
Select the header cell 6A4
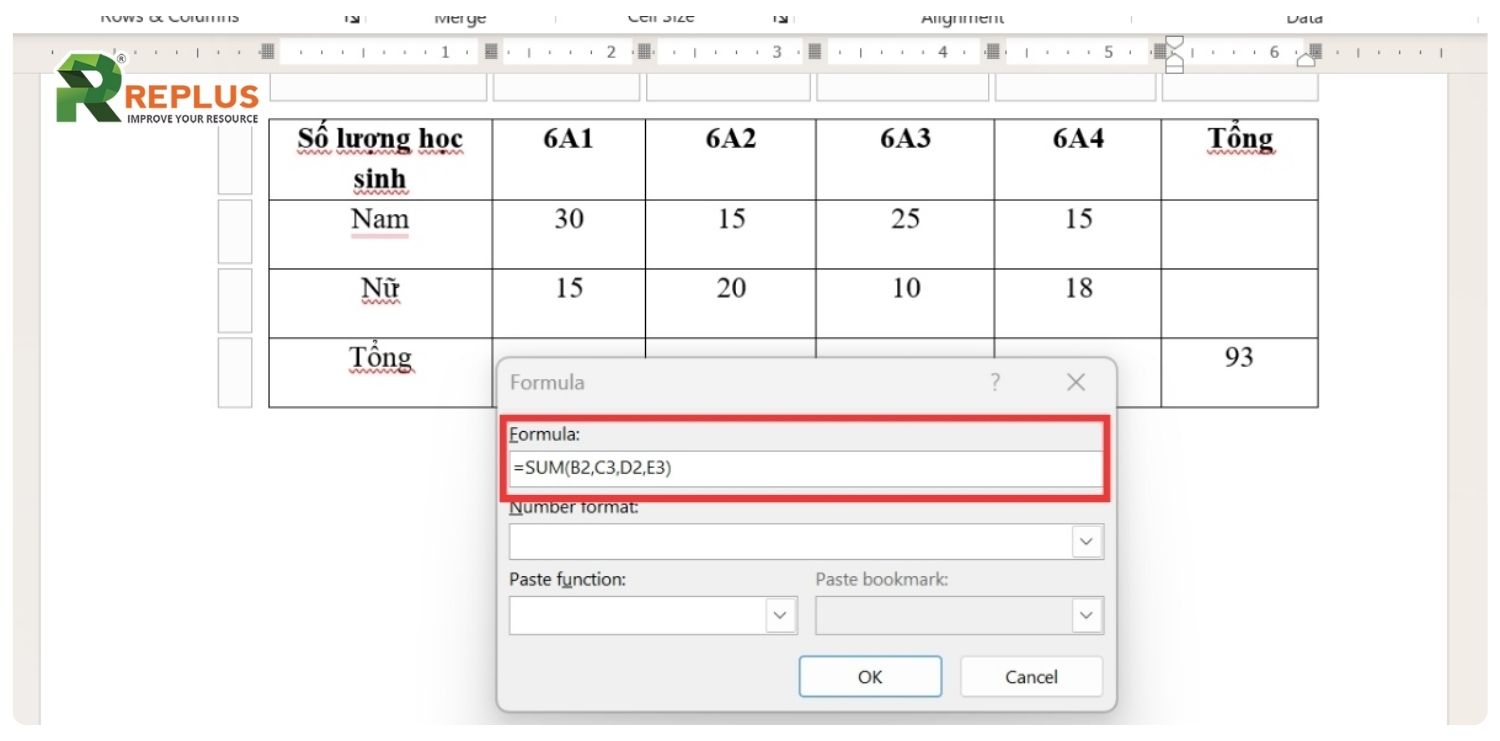1078,159
